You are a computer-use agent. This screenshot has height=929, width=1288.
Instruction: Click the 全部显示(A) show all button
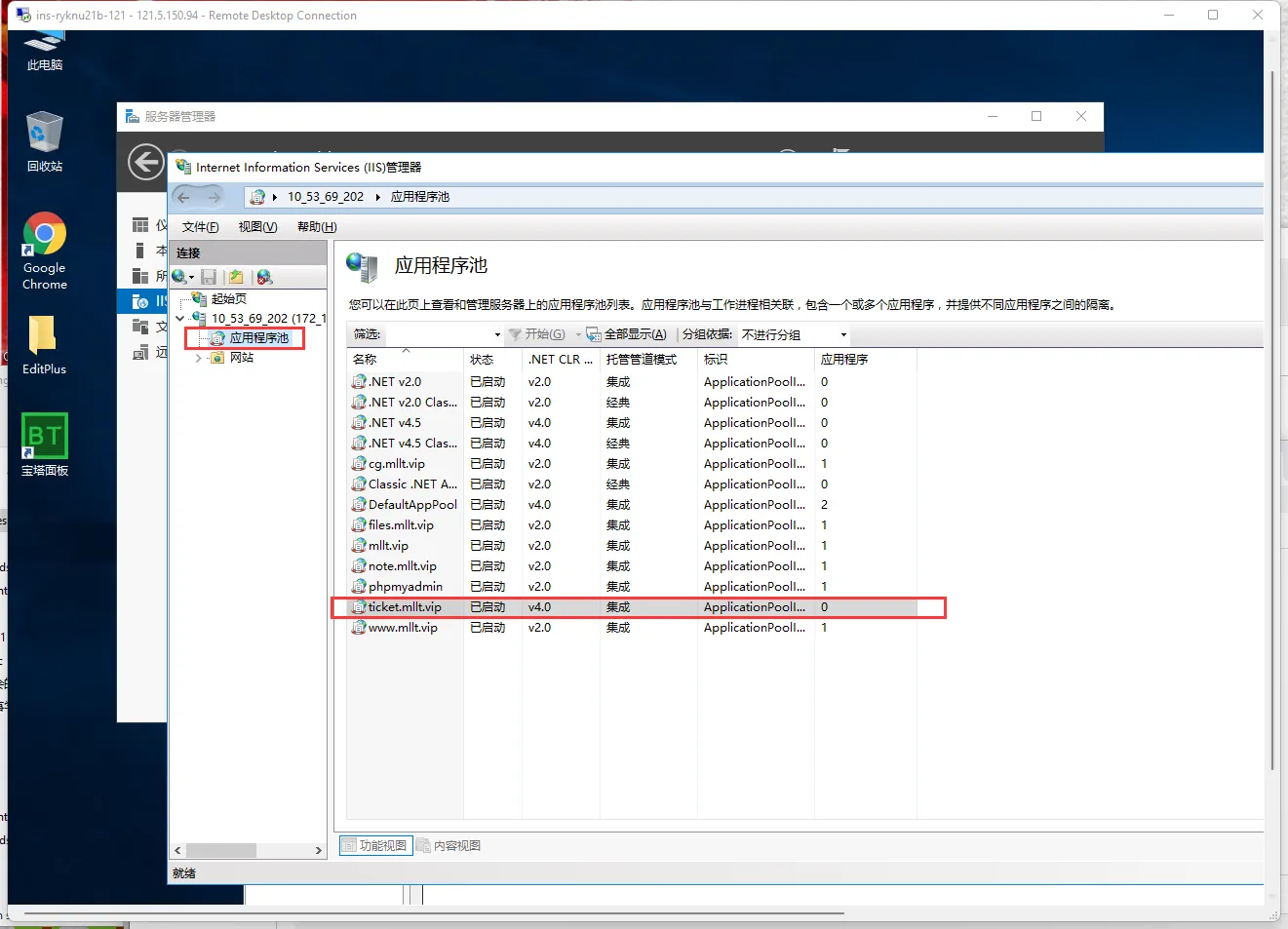[626, 334]
